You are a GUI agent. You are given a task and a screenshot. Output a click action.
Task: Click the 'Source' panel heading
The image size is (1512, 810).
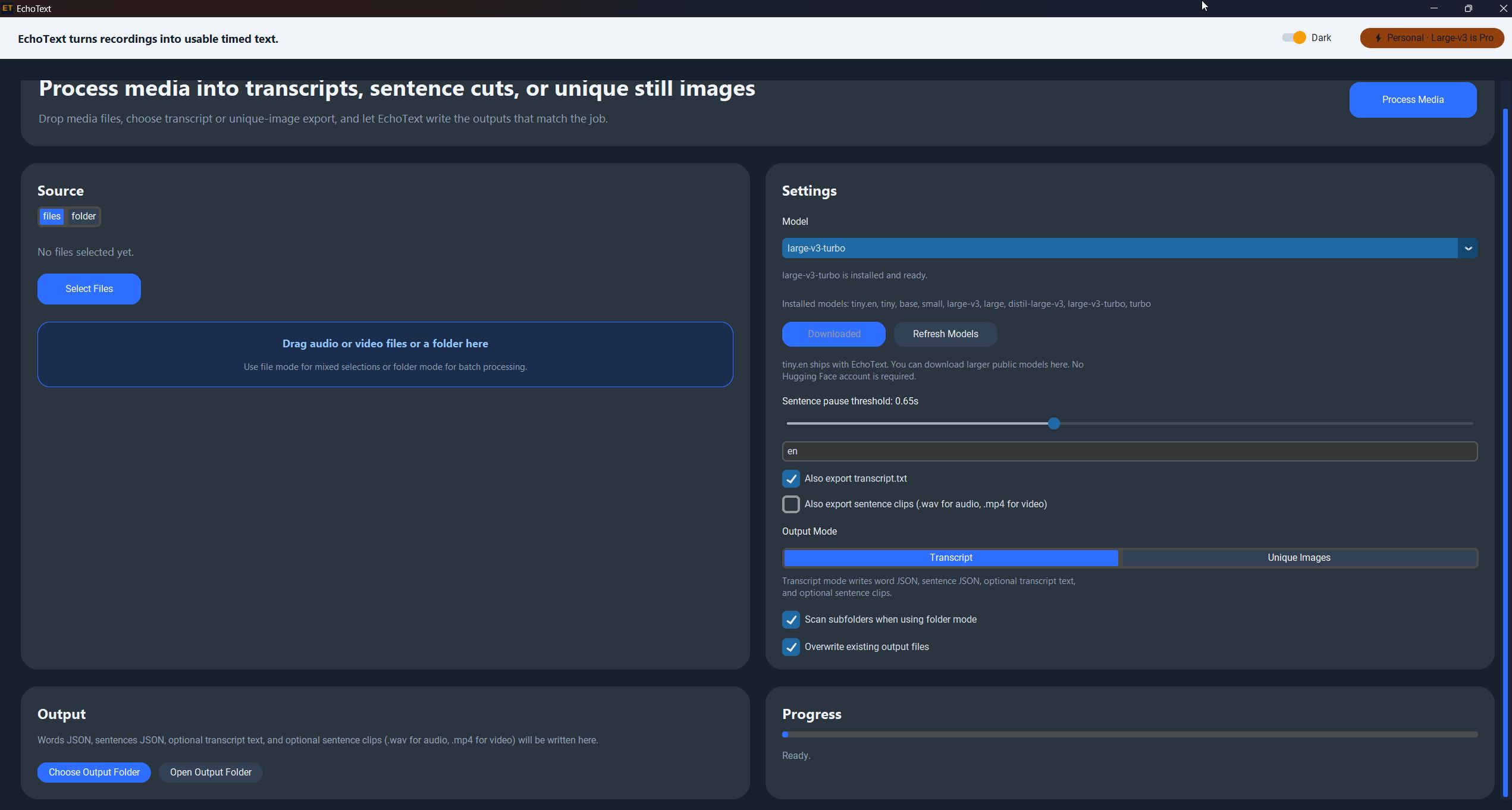(61, 191)
